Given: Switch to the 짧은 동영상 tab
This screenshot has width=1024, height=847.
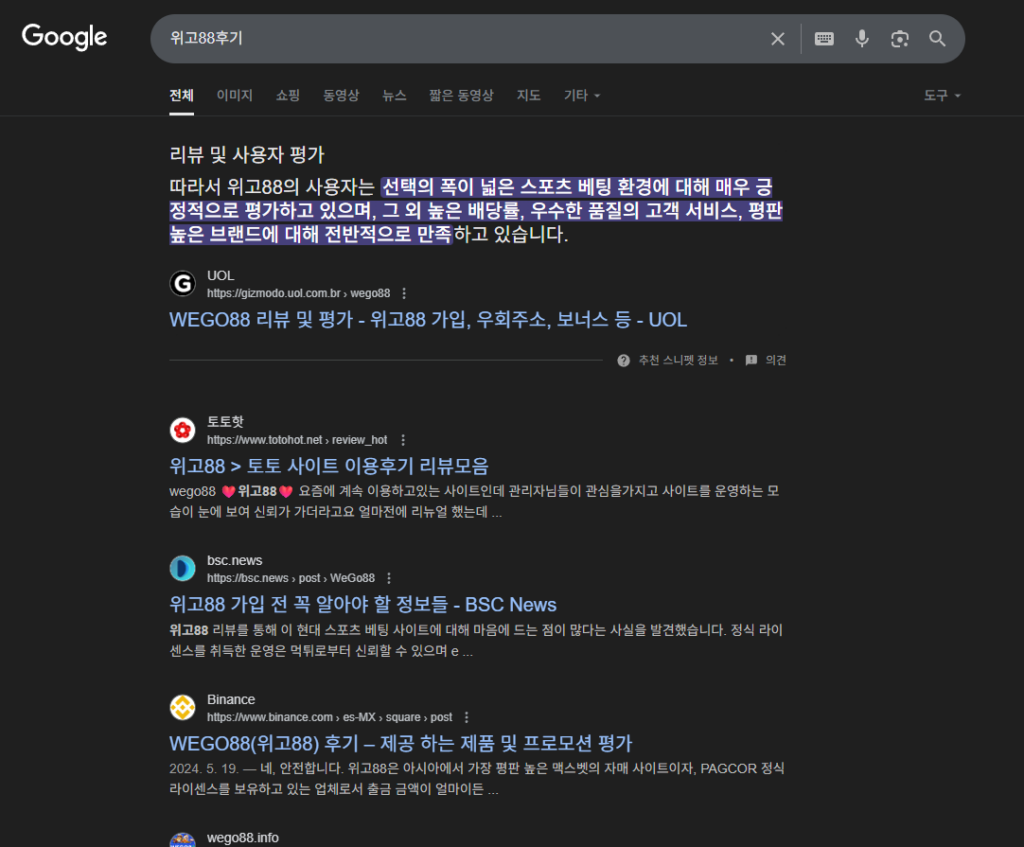Looking at the screenshot, I should [x=461, y=95].
